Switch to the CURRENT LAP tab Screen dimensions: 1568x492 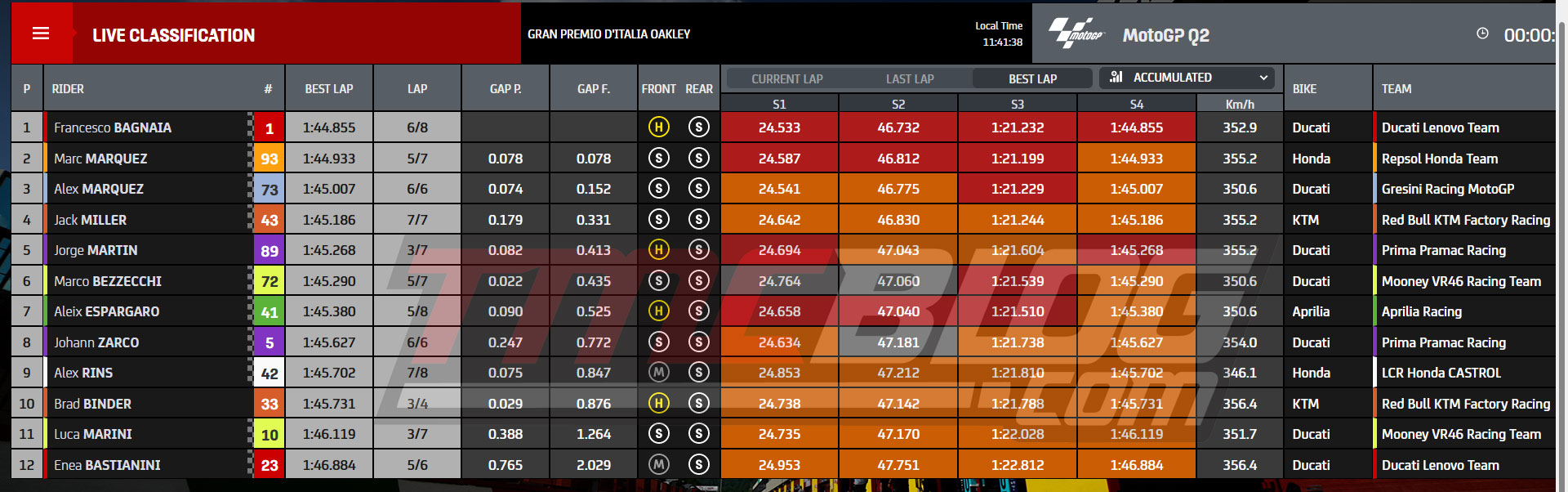786,78
